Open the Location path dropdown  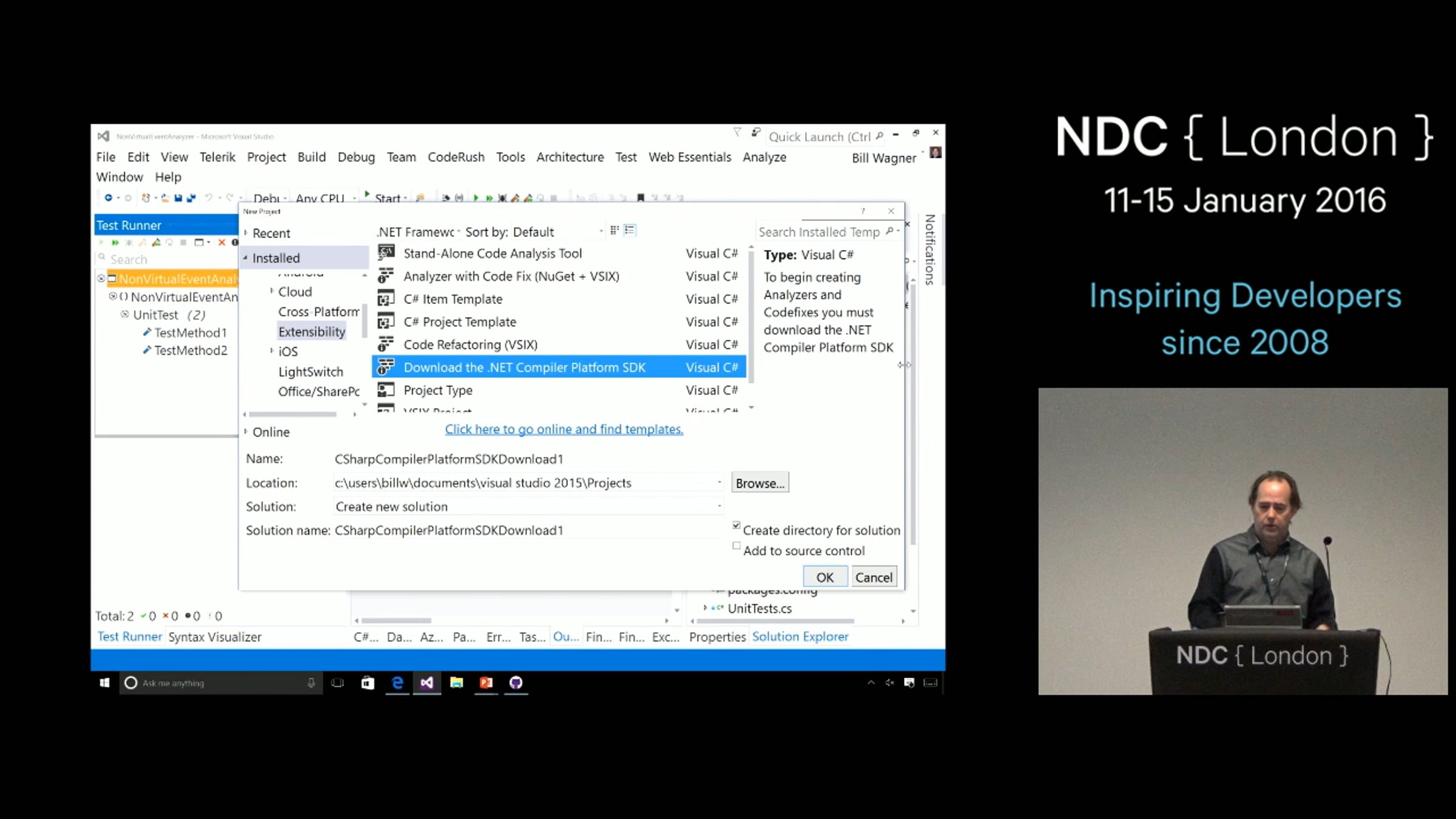(720, 482)
